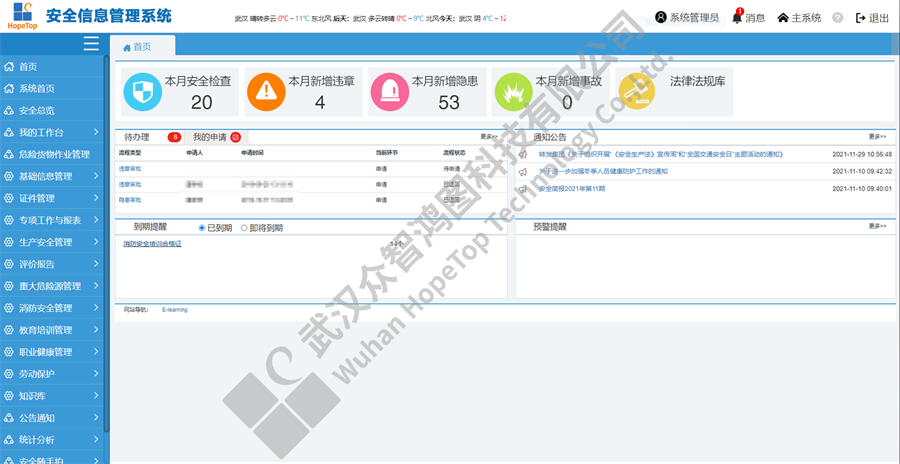Expand 重大危险源管理 chevron

pos(96,286)
